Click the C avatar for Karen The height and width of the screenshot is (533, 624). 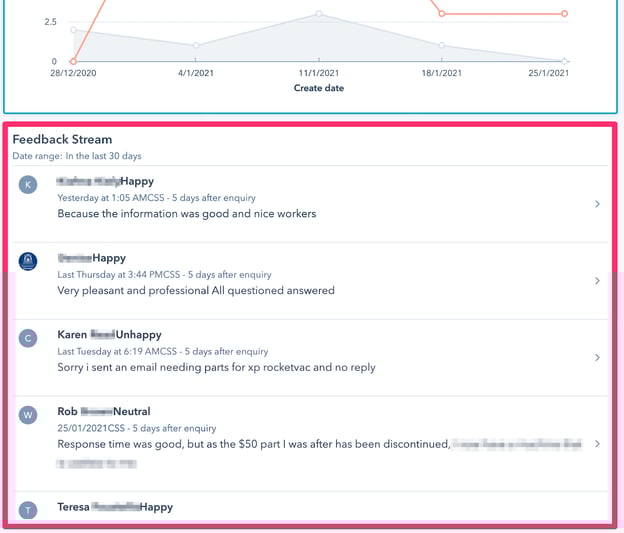point(28,338)
